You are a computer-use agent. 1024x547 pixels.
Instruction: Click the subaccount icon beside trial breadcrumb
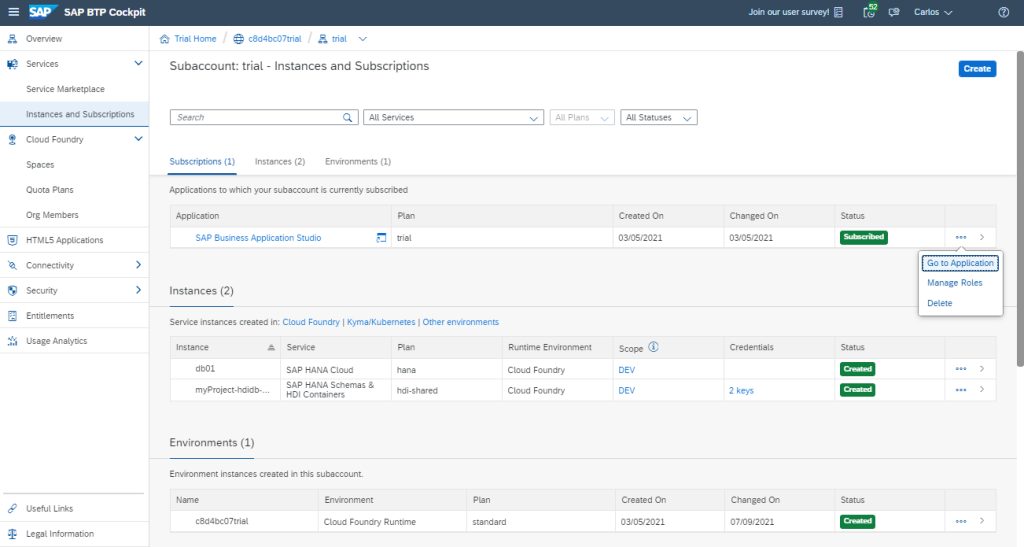tap(323, 39)
